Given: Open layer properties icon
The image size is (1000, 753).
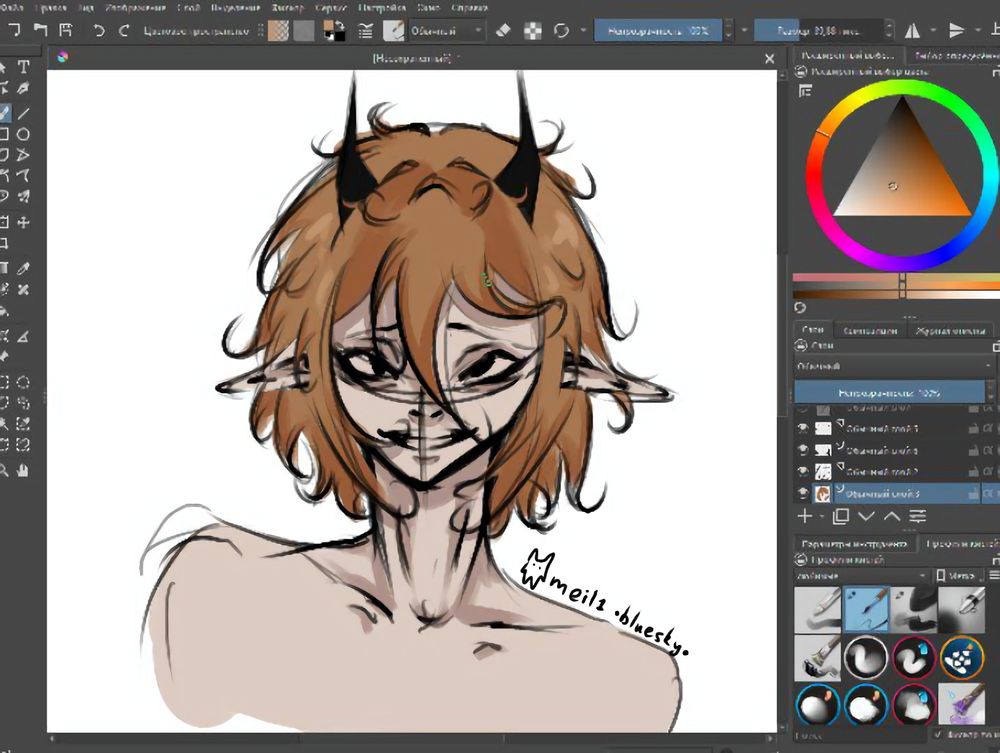Looking at the screenshot, I should click(x=918, y=516).
